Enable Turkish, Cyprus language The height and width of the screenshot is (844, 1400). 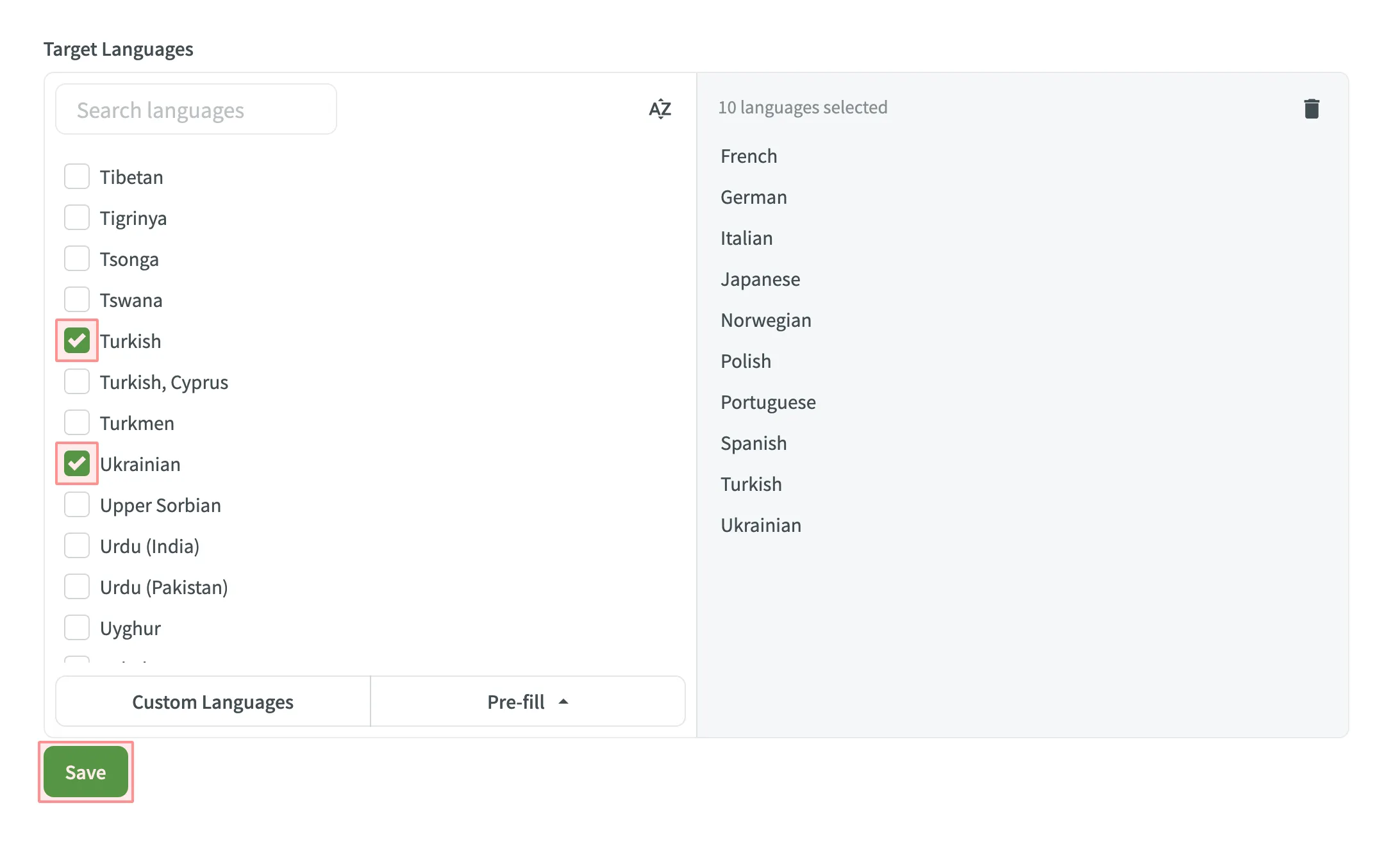(x=76, y=381)
